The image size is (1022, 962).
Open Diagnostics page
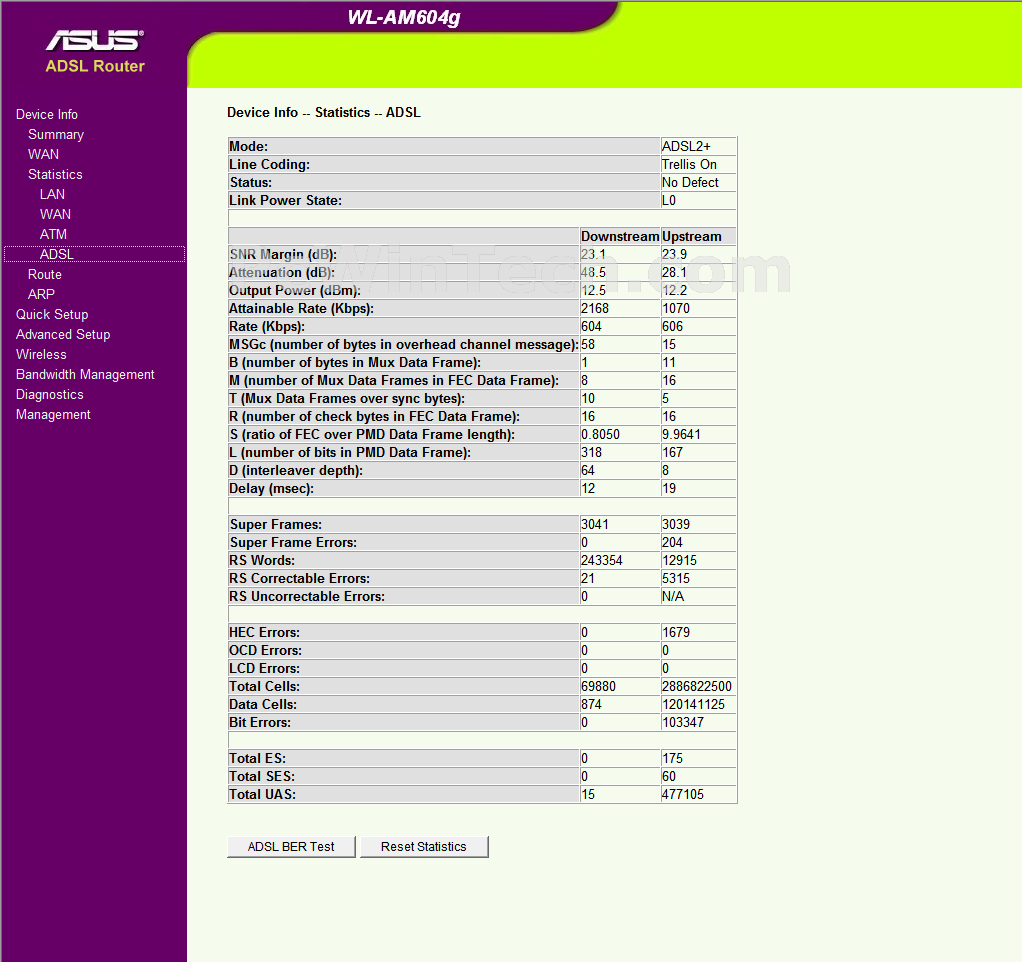pyautogui.click(x=50, y=395)
